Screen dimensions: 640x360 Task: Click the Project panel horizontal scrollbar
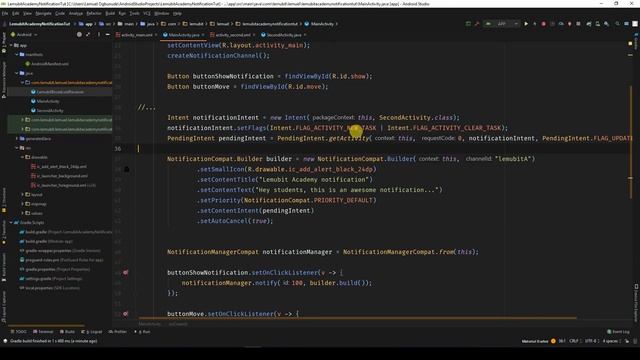tap(46, 326)
